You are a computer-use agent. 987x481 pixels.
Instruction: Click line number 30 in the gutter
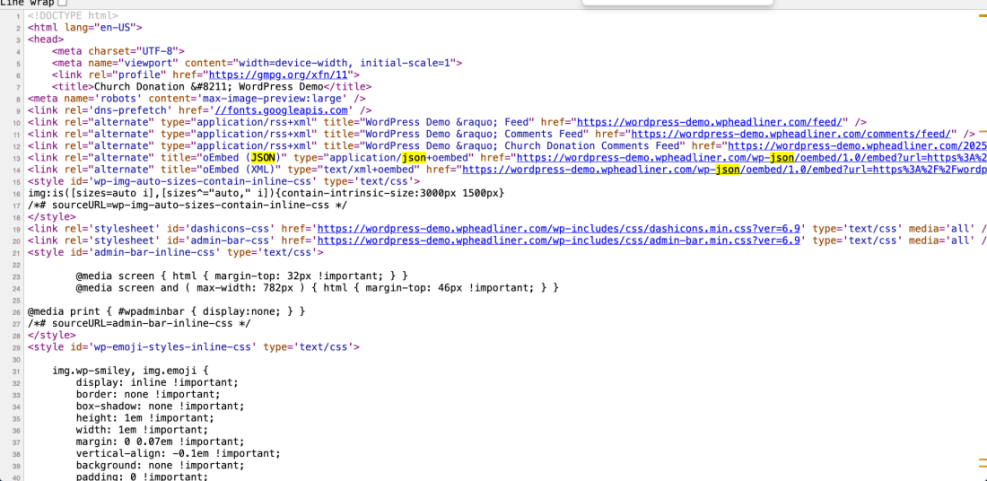point(18,359)
